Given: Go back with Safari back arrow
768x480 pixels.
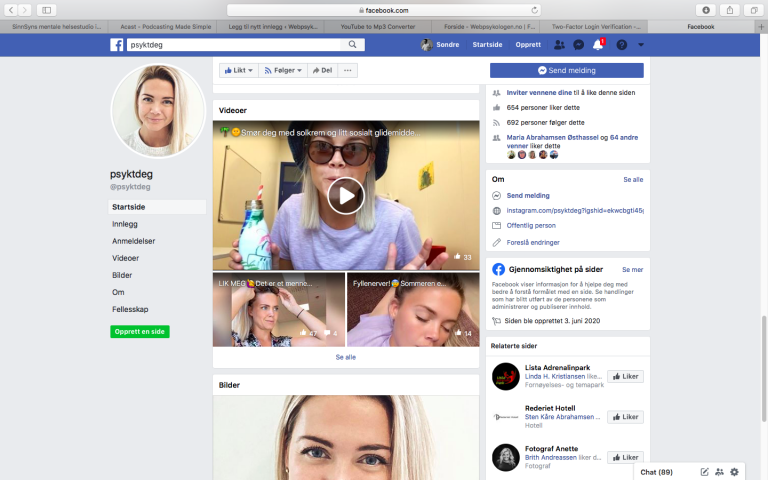Looking at the screenshot, I should click(11, 10).
